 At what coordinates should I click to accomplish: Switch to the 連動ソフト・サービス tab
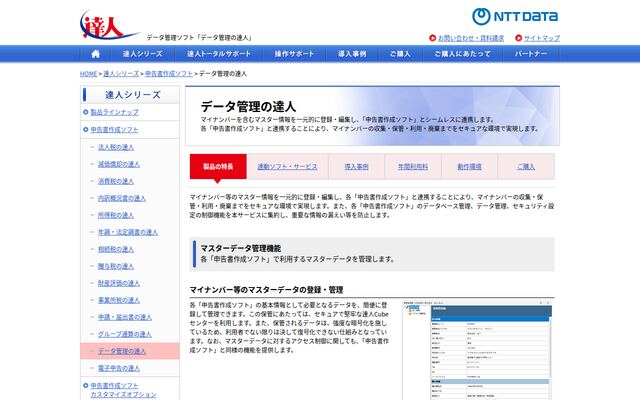(287, 167)
